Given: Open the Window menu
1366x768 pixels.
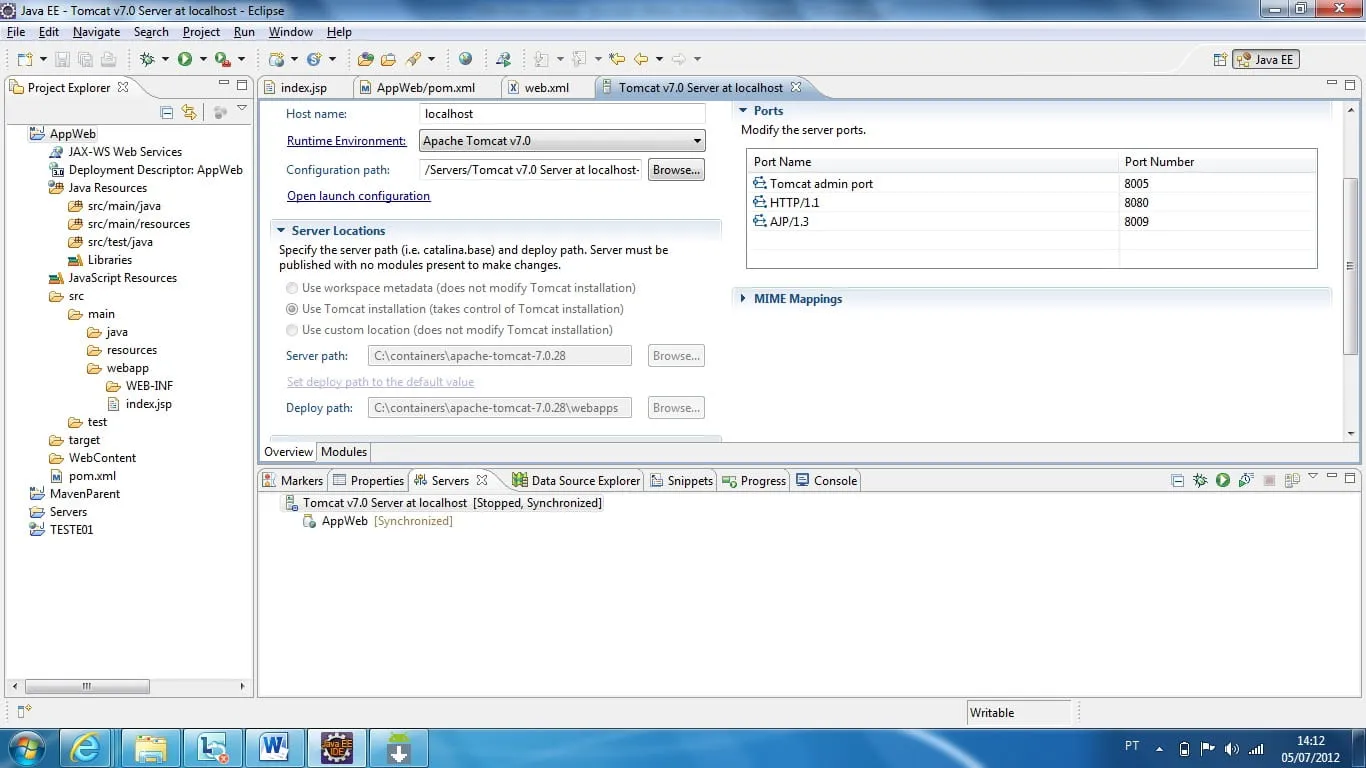Looking at the screenshot, I should [x=291, y=32].
